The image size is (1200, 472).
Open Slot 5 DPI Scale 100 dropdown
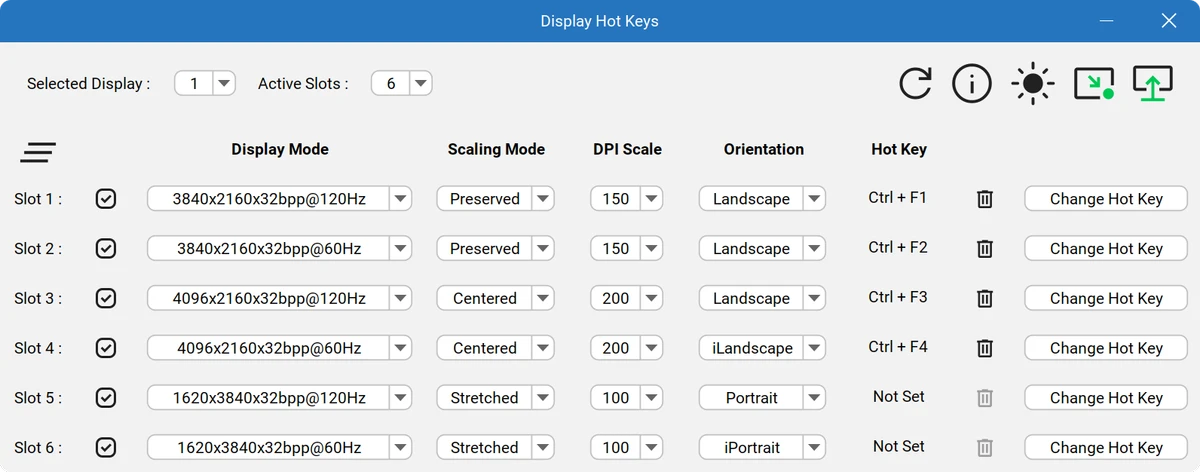coord(627,398)
